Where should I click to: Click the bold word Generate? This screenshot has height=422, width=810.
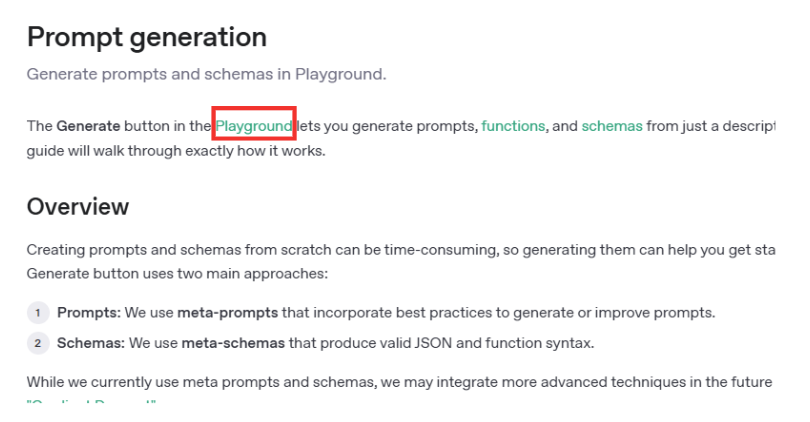(88, 126)
